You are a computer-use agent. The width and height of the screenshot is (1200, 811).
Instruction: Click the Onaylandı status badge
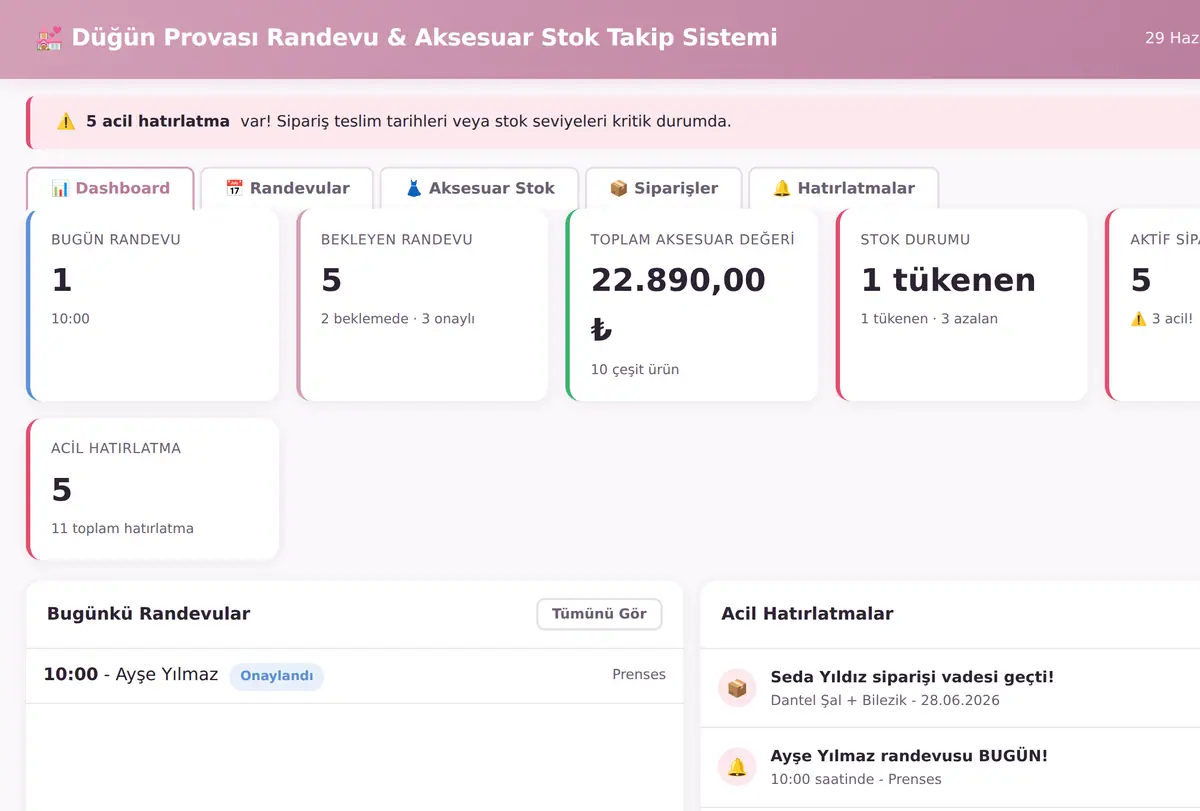click(x=277, y=676)
